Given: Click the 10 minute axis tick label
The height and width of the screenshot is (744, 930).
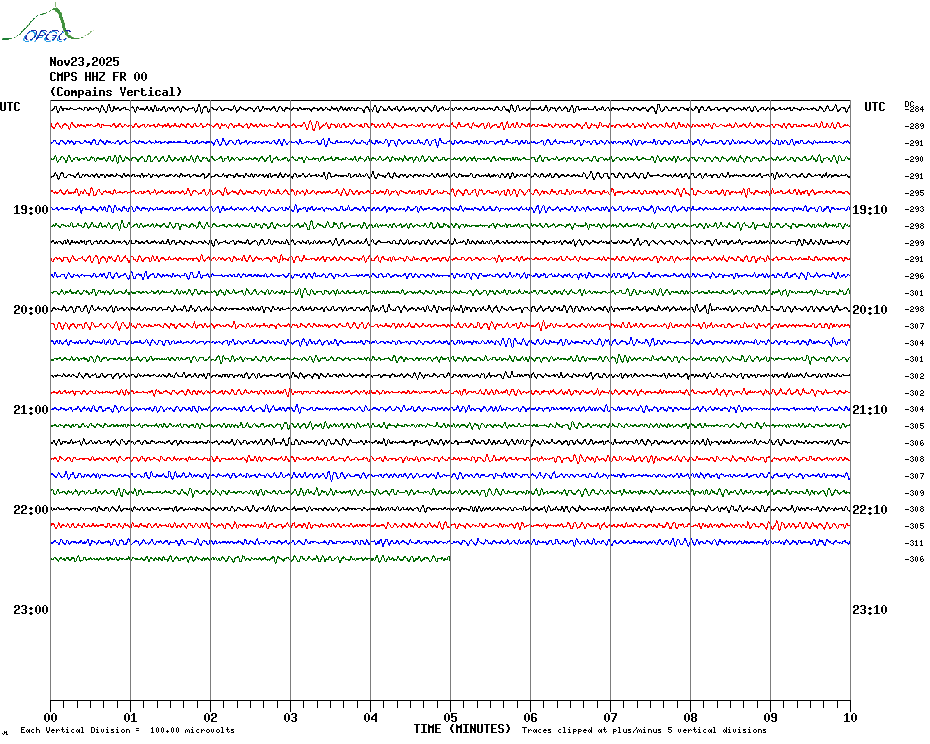Looking at the screenshot, I should tap(850, 717).
